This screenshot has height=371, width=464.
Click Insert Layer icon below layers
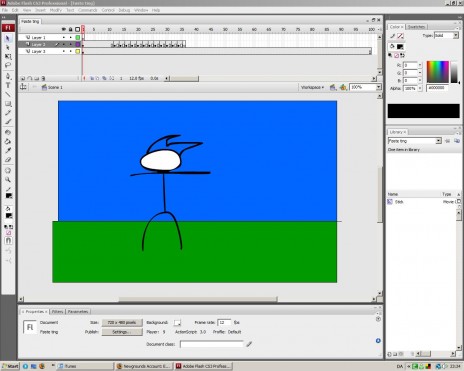[x=23, y=78]
